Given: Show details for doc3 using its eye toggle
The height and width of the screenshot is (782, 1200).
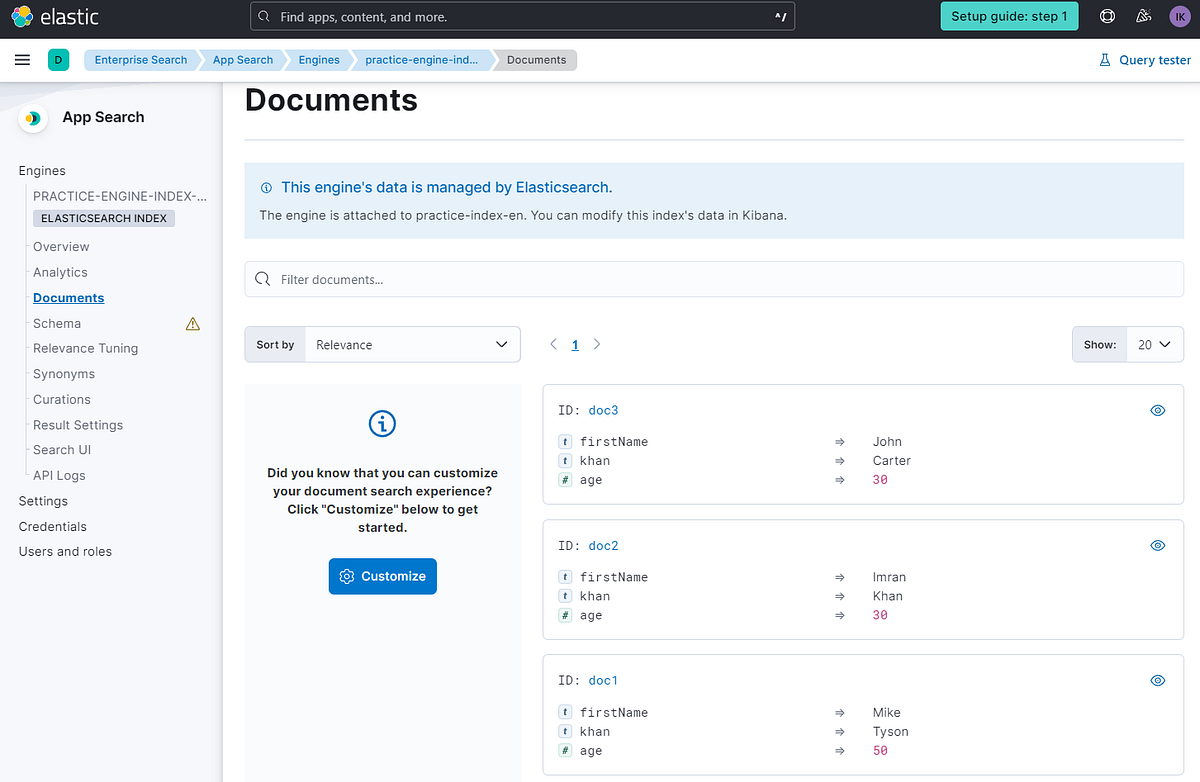Looking at the screenshot, I should [x=1157, y=410].
